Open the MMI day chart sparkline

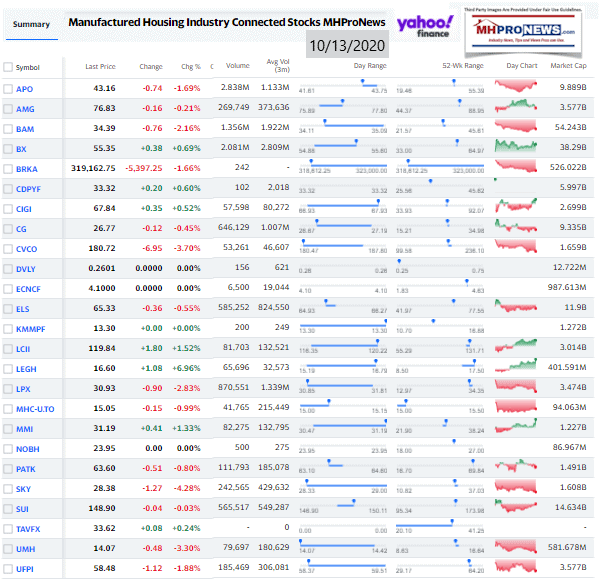(516, 426)
